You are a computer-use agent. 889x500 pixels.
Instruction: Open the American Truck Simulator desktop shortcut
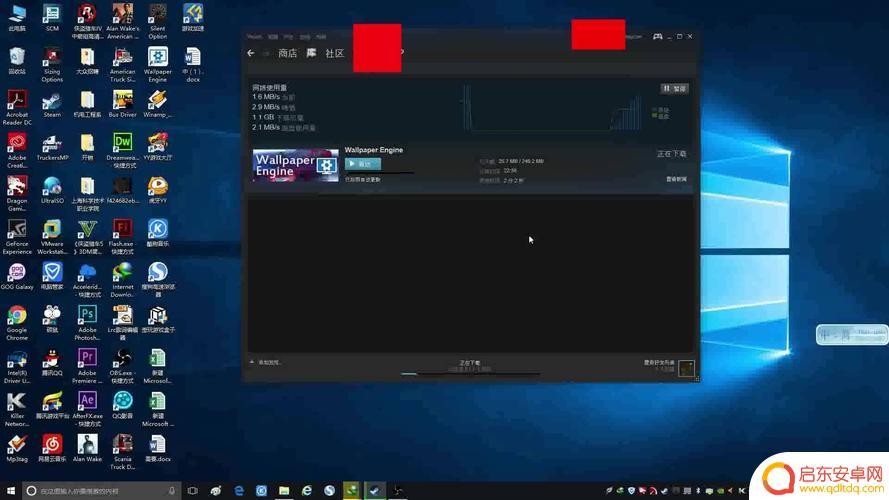coord(122,64)
